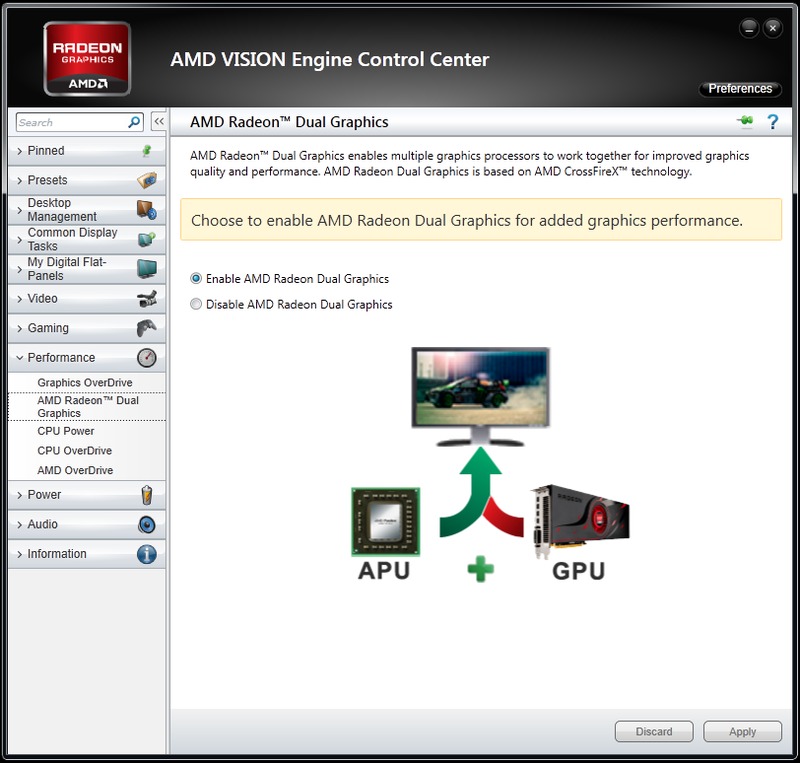The width and height of the screenshot is (800, 763).
Task: Expand the Video section
Action: [87, 299]
